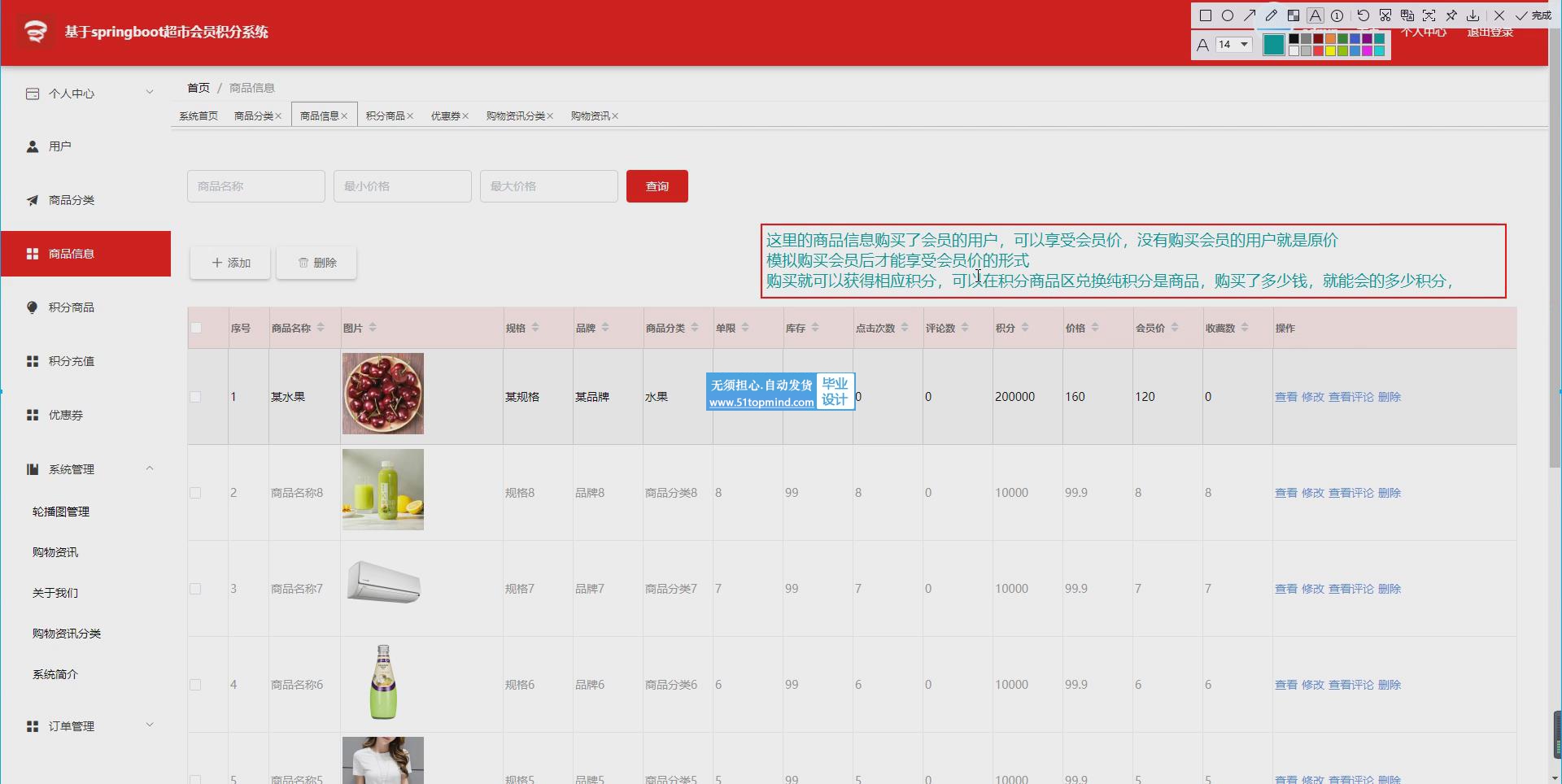Pick the orange color swatch
The width and height of the screenshot is (1562, 784).
(1330, 38)
